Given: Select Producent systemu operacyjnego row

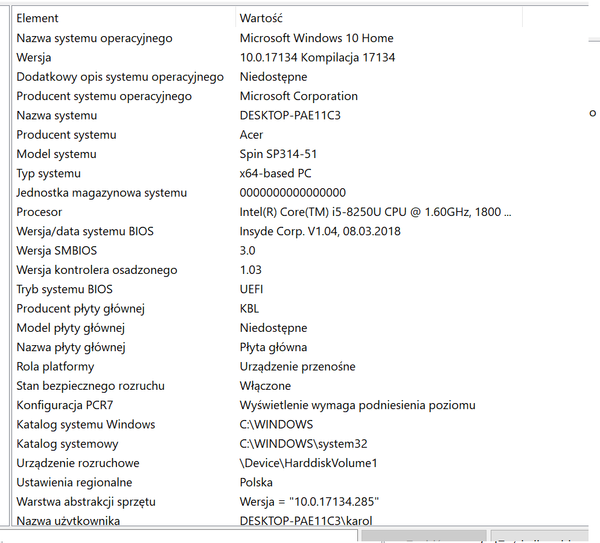Looking at the screenshot, I should click(104, 96).
